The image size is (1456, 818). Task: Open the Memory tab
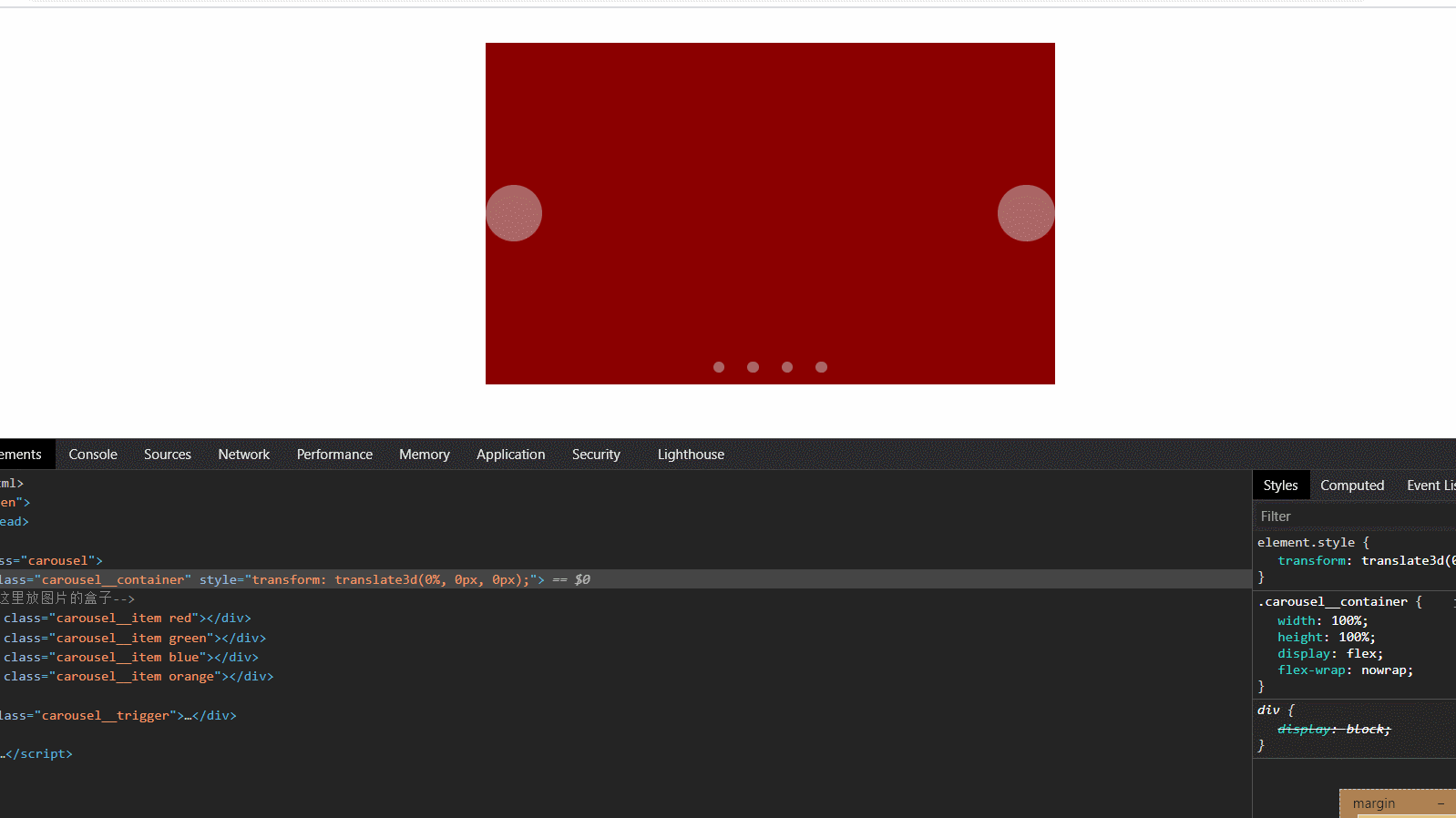point(425,455)
